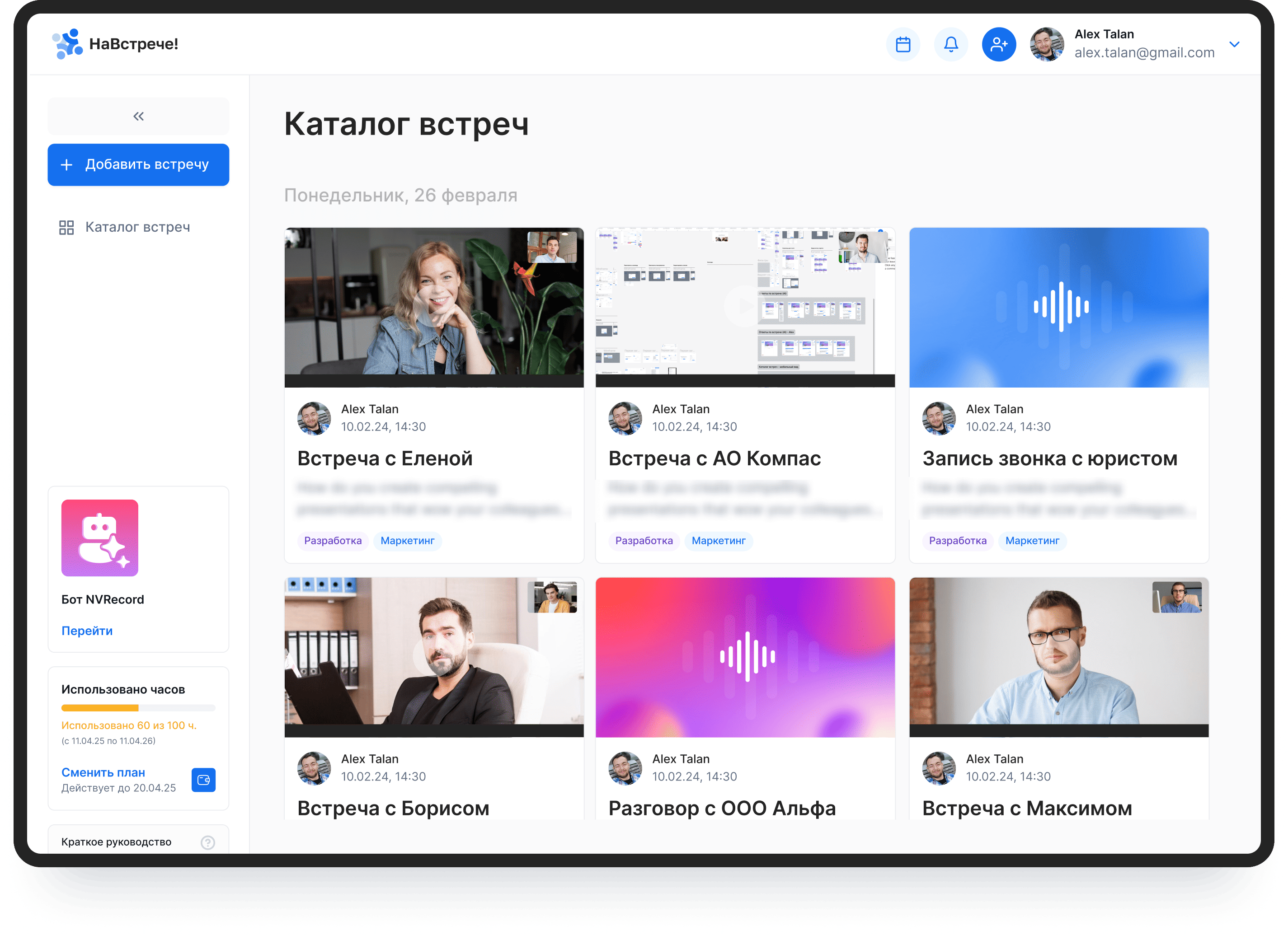Click Сменить план link
Viewport: 1288px width, 935px height.
pos(103,772)
